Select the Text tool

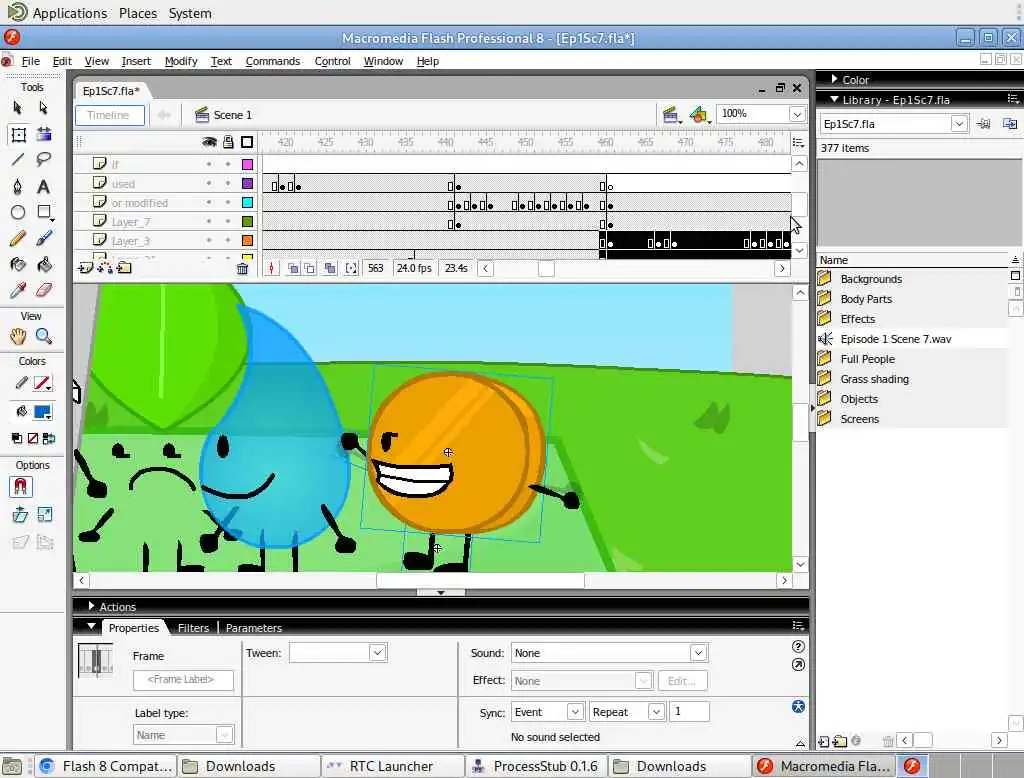point(43,187)
